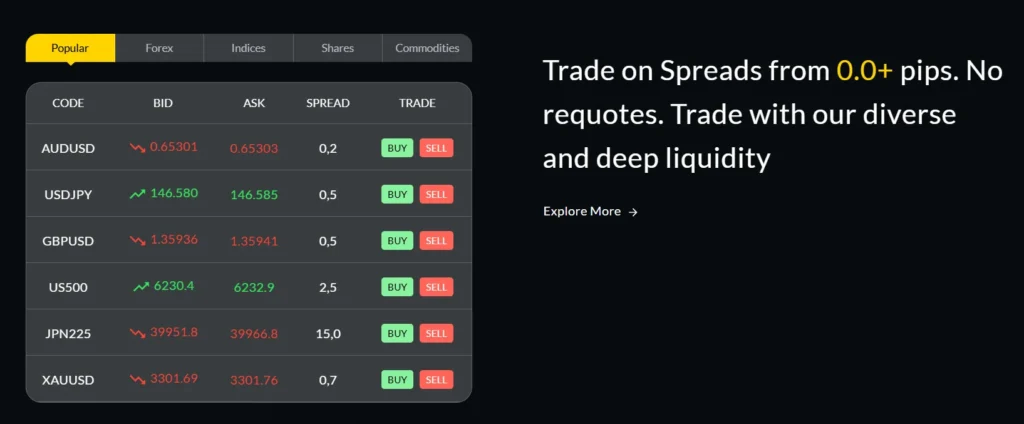Click the SPREAD column header
The height and width of the screenshot is (424, 1024).
tap(328, 103)
